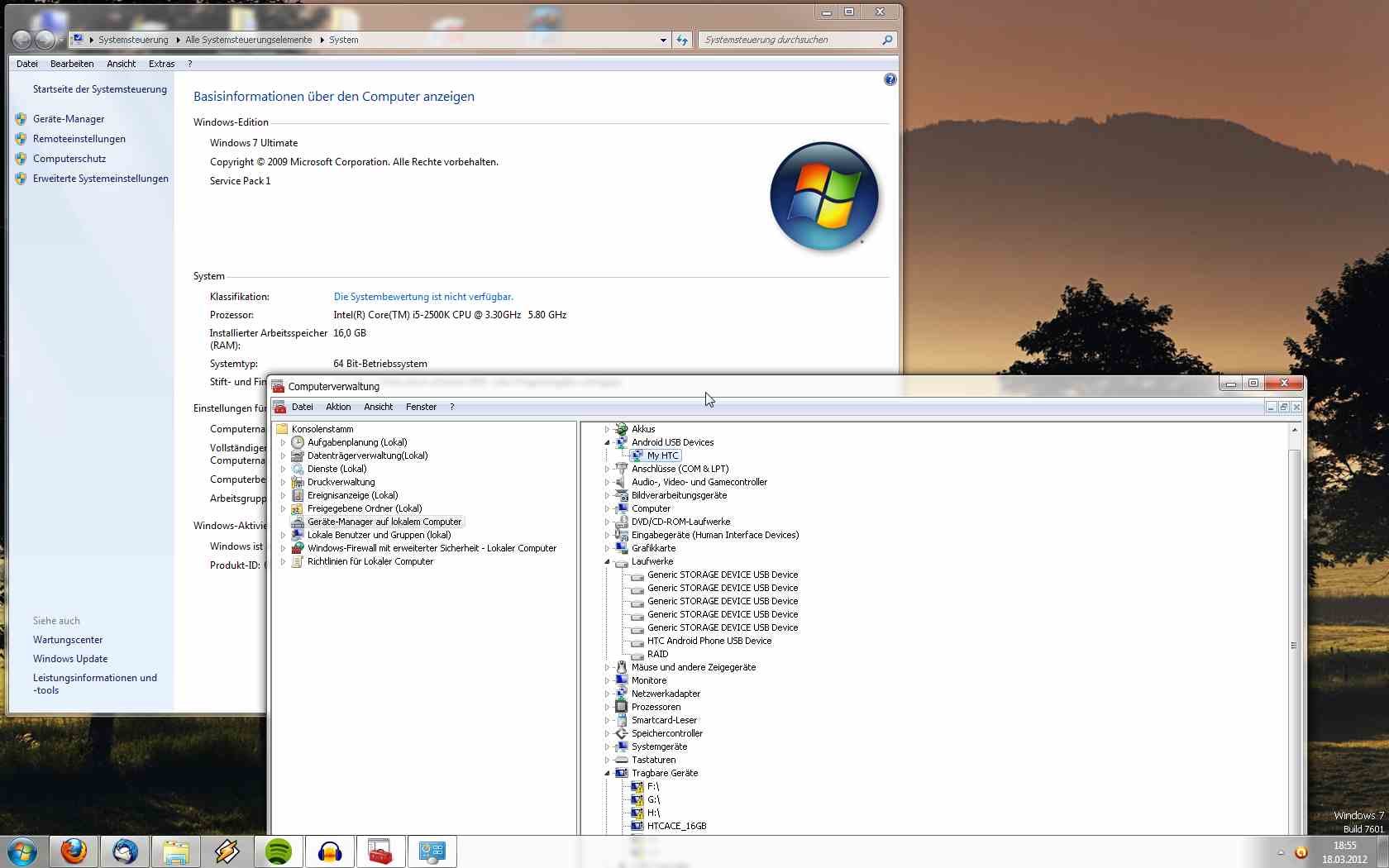The width and height of the screenshot is (1389, 868).
Task: Open Geräte-Manager link in System sidebar
Action: point(69,119)
